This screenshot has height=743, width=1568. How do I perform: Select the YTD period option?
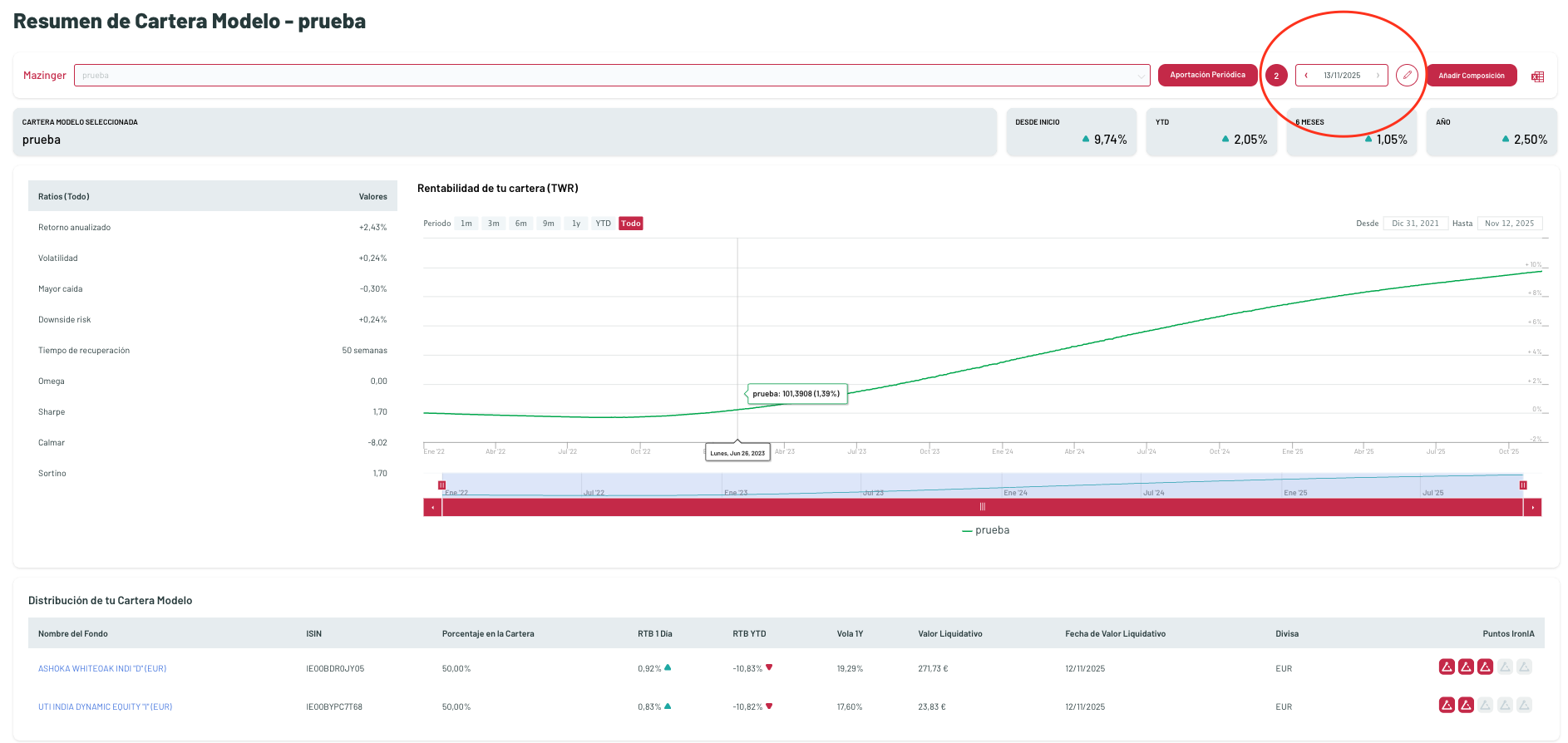(603, 224)
